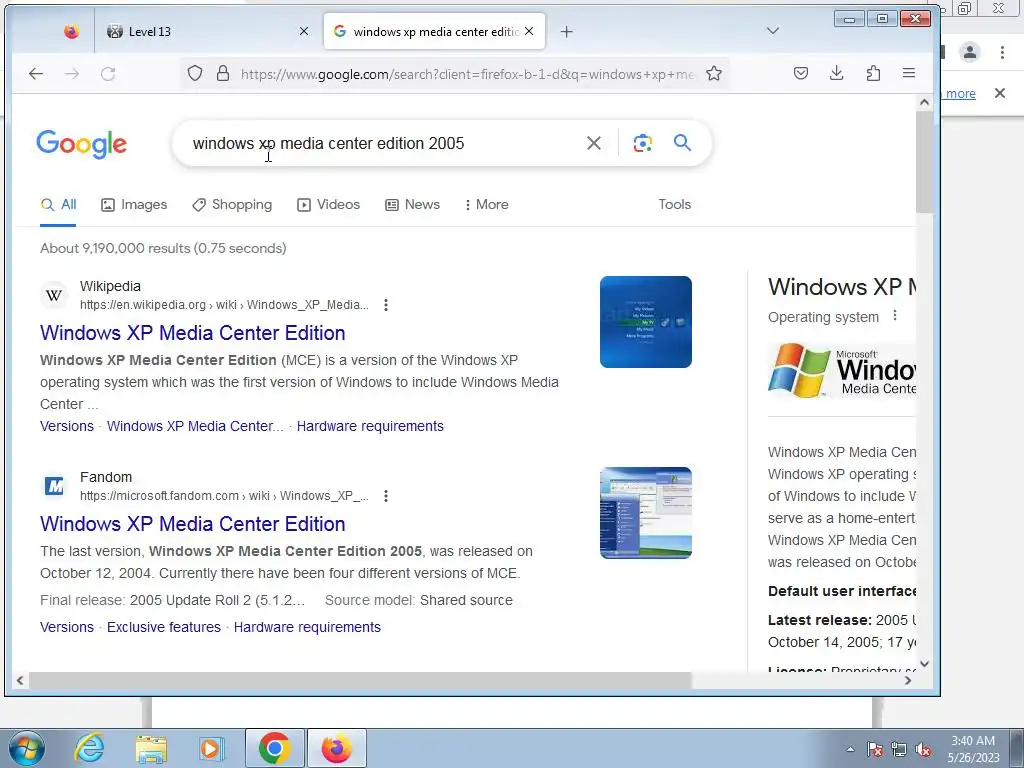Switch to the Images results tab
The image size is (1024, 768).
pos(134,204)
